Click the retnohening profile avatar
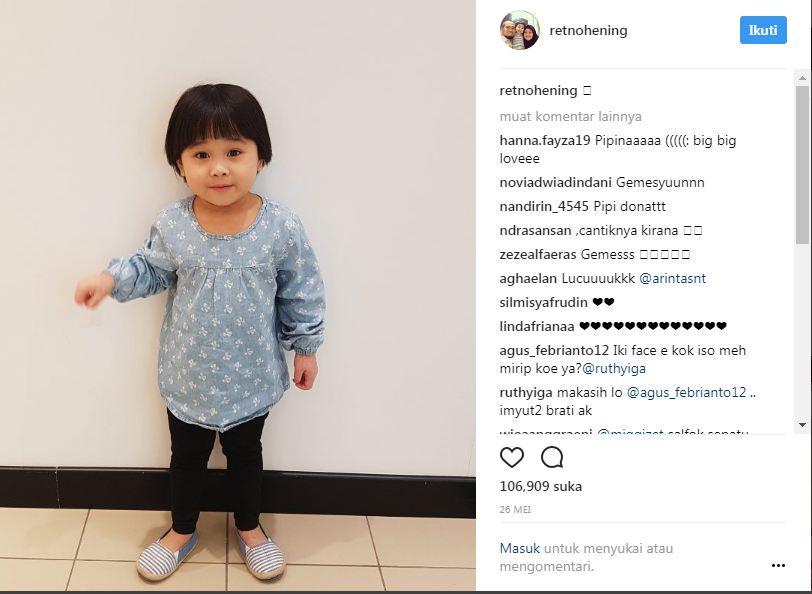Image resolution: width=812 pixels, height=594 pixels. tap(519, 30)
